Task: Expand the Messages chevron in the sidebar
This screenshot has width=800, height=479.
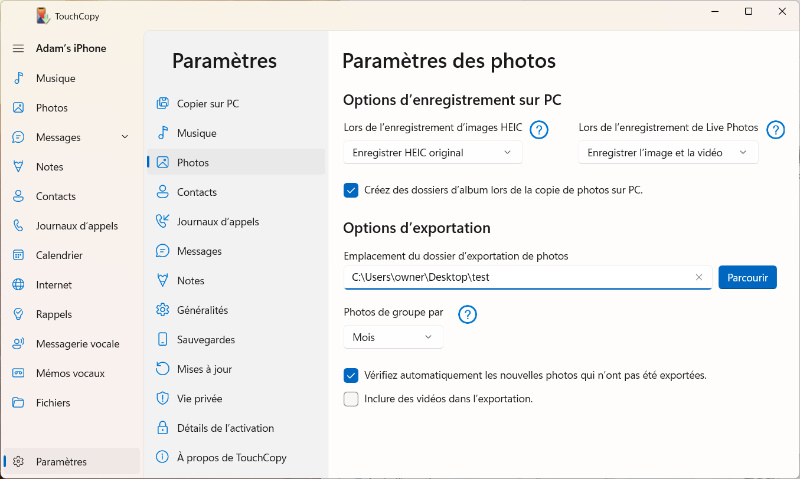Action: coord(125,137)
